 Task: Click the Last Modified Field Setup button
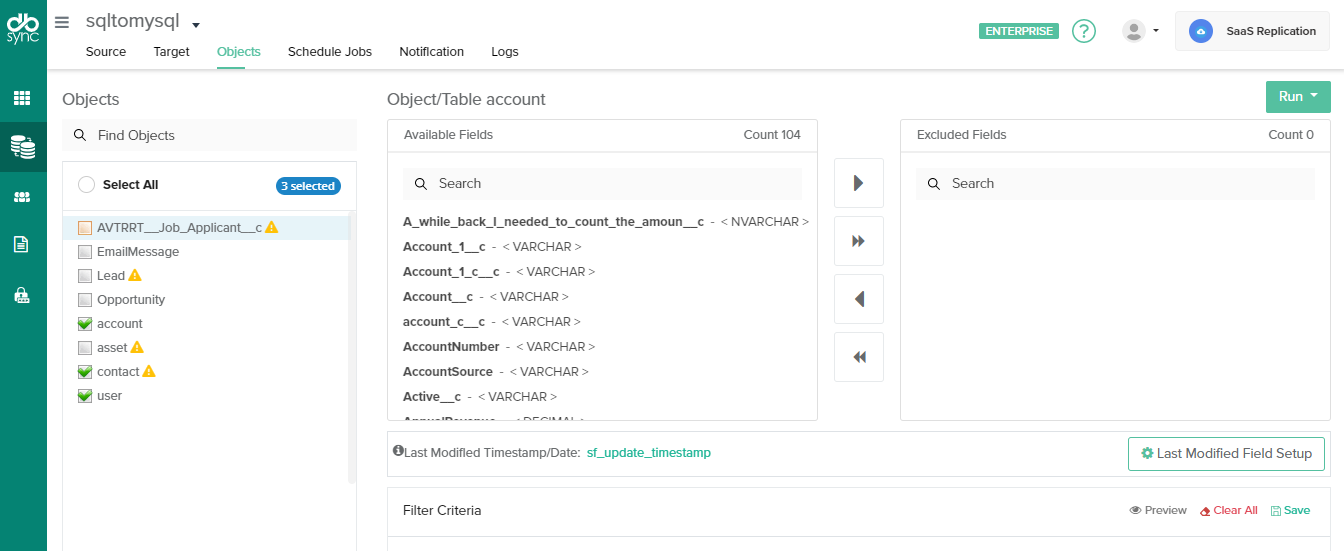tap(1226, 453)
